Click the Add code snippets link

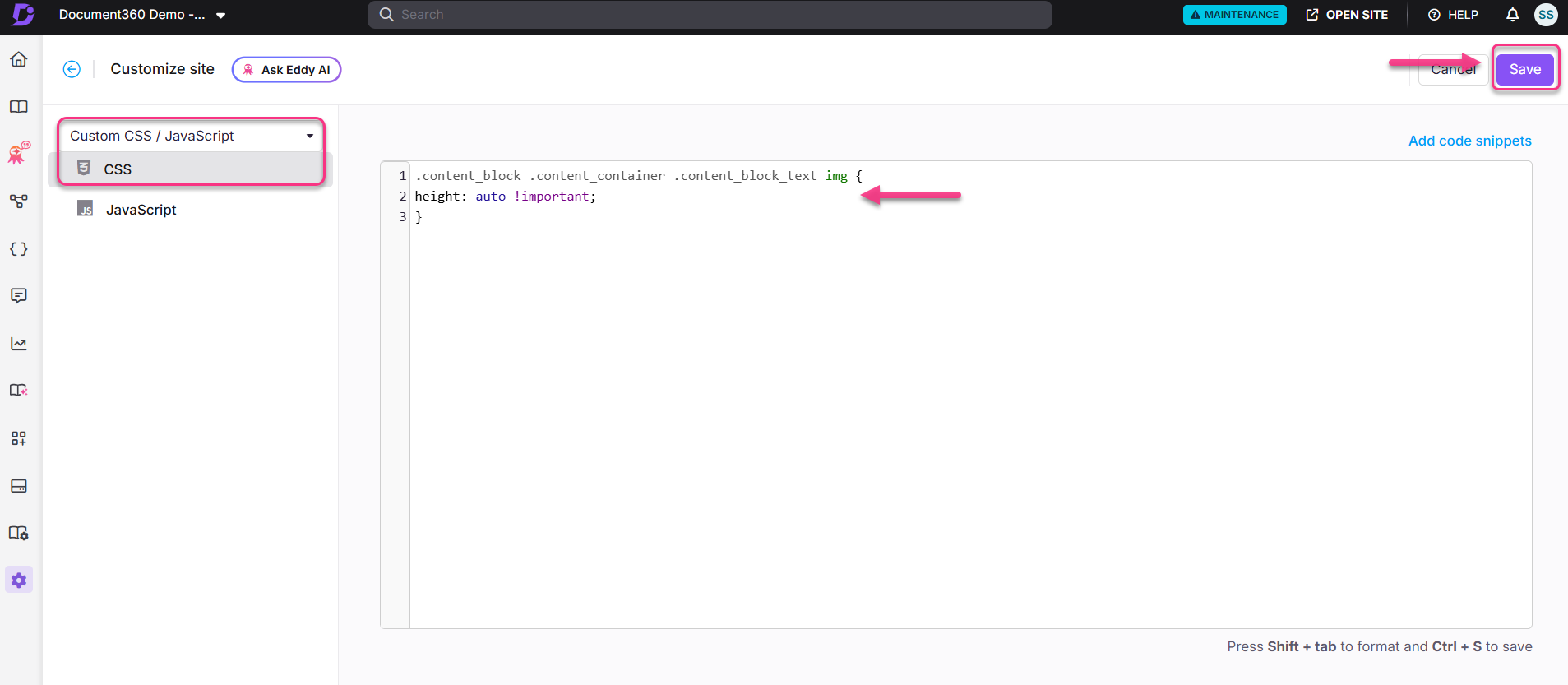pyautogui.click(x=1469, y=141)
